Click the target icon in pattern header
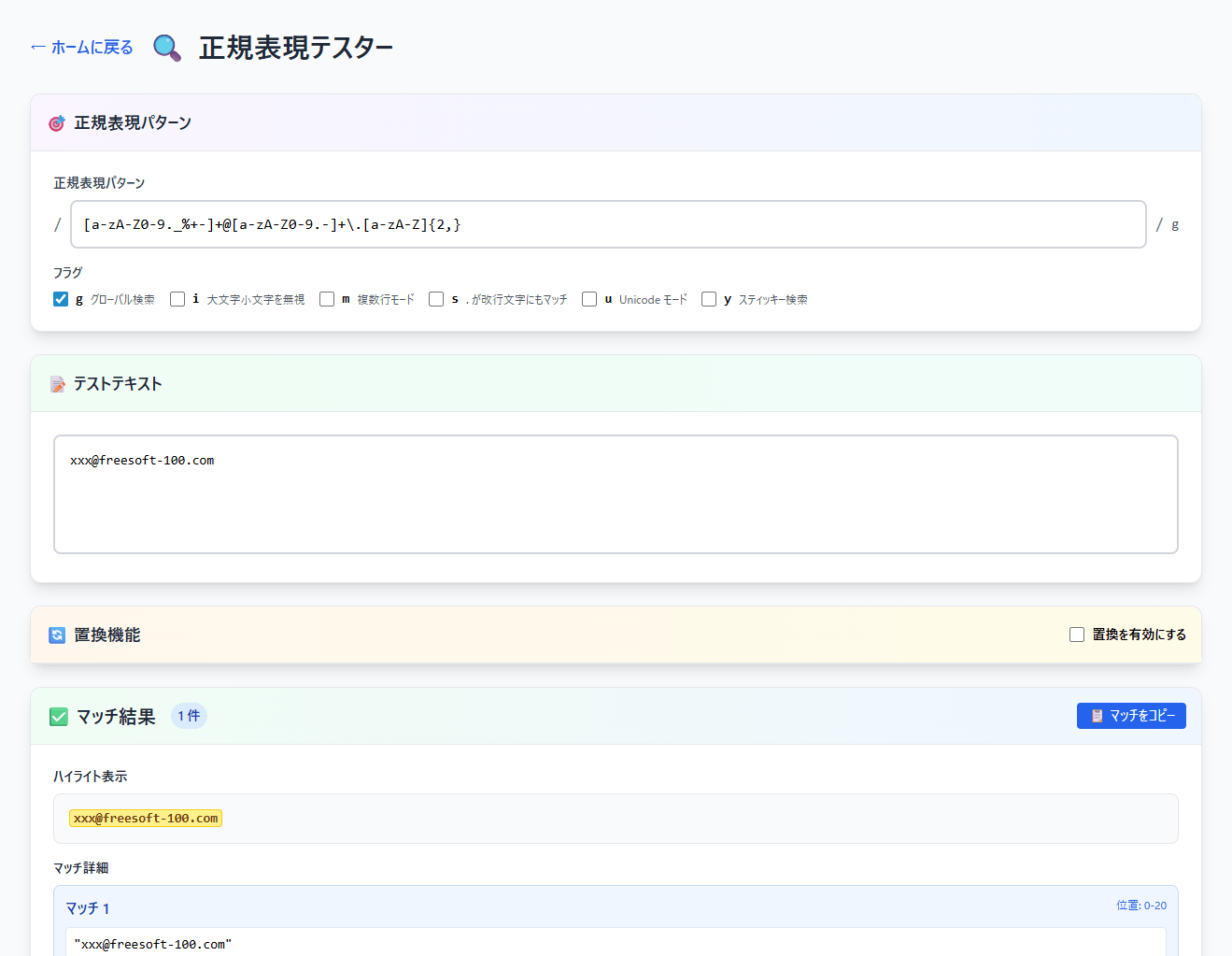1232x956 pixels. pos(57,123)
